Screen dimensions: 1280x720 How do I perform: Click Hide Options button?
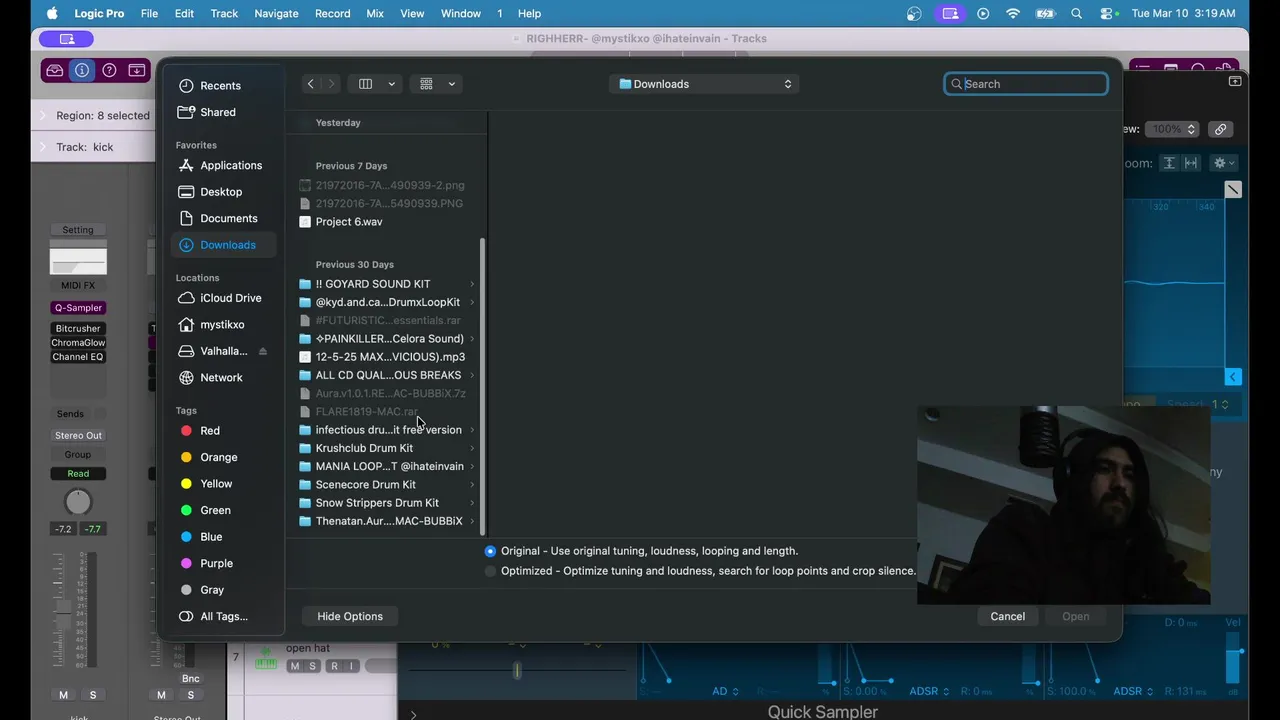350,616
